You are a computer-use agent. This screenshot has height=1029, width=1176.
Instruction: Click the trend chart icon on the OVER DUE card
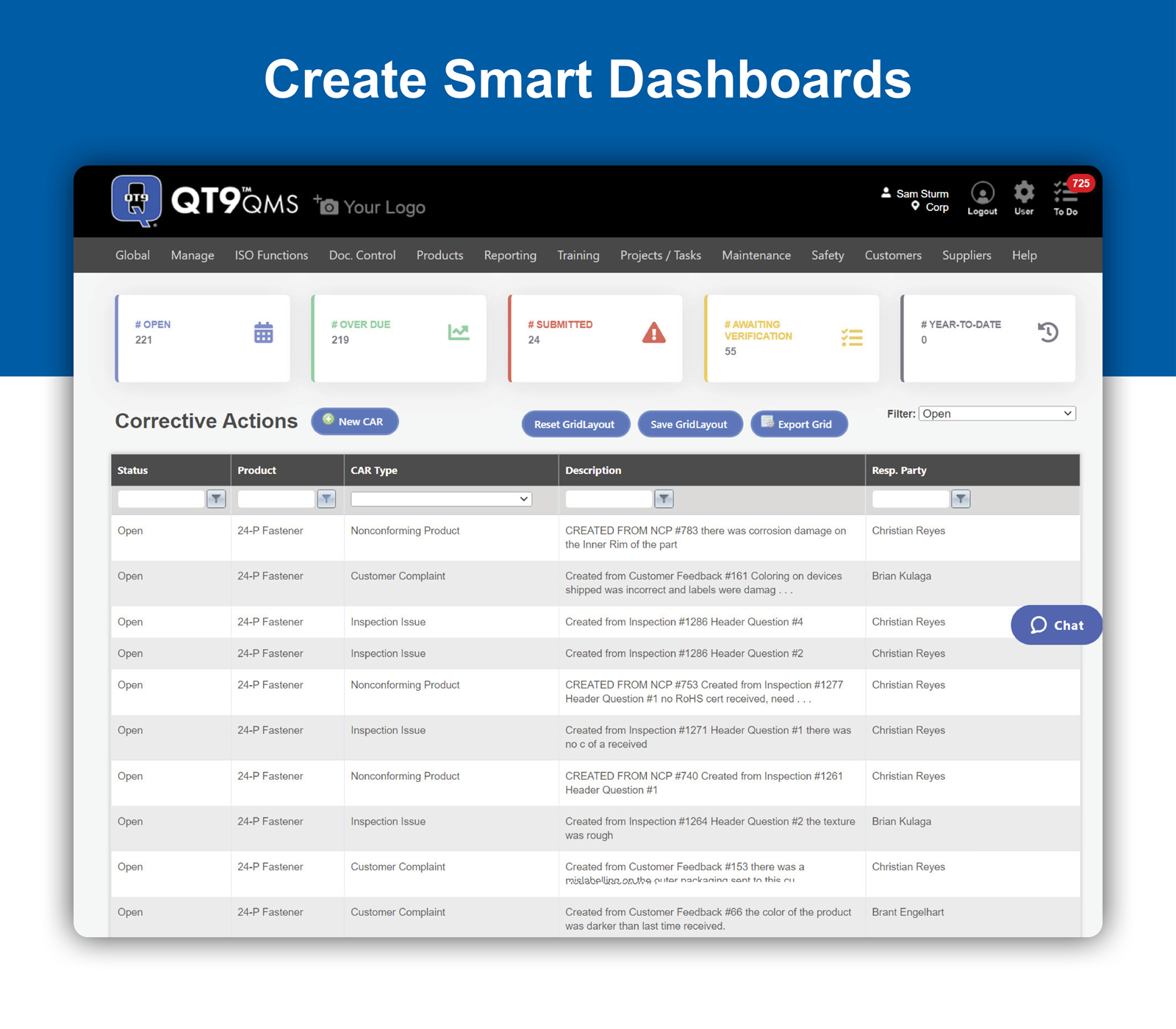point(459,332)
